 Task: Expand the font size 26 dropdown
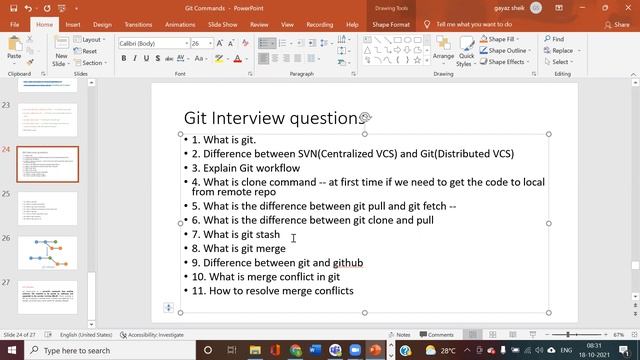(210, 43)
